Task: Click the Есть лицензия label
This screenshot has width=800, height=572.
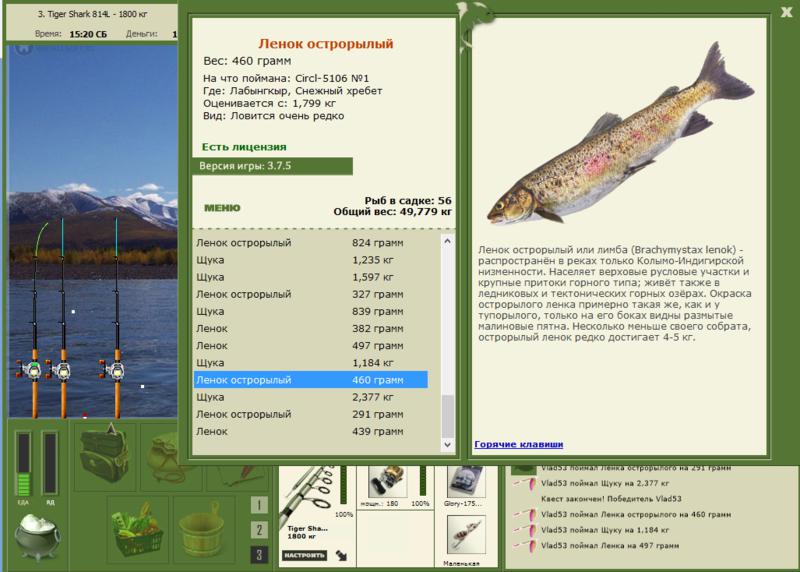Action: (x=244, y=147)
